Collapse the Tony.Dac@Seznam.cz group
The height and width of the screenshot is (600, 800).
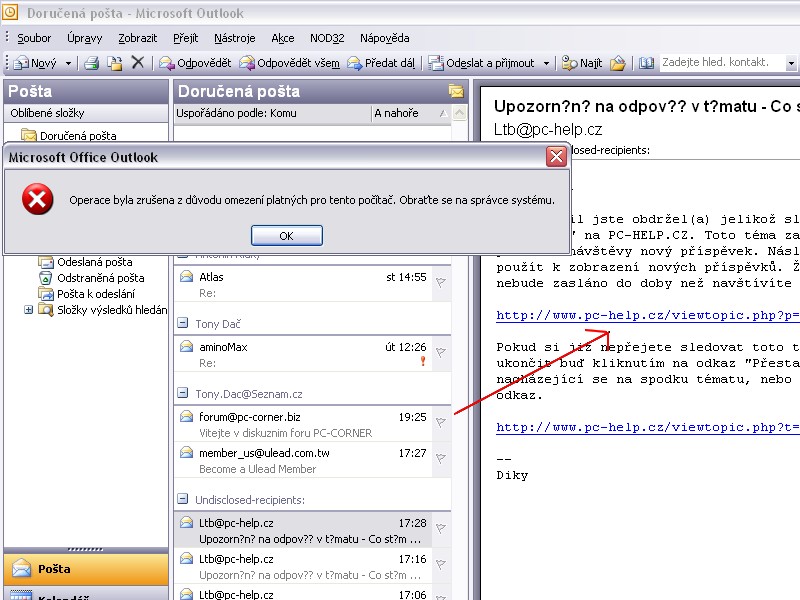pos(182,393)
